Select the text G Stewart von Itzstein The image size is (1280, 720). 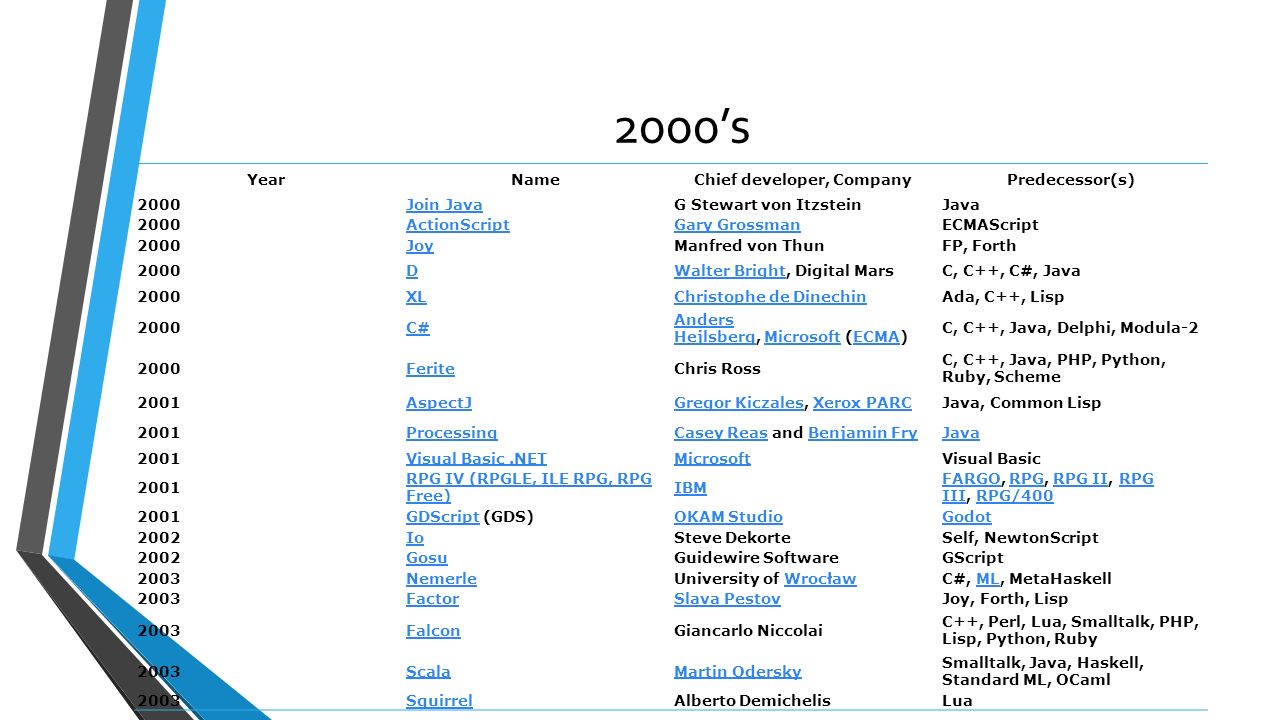pos(768,204)
